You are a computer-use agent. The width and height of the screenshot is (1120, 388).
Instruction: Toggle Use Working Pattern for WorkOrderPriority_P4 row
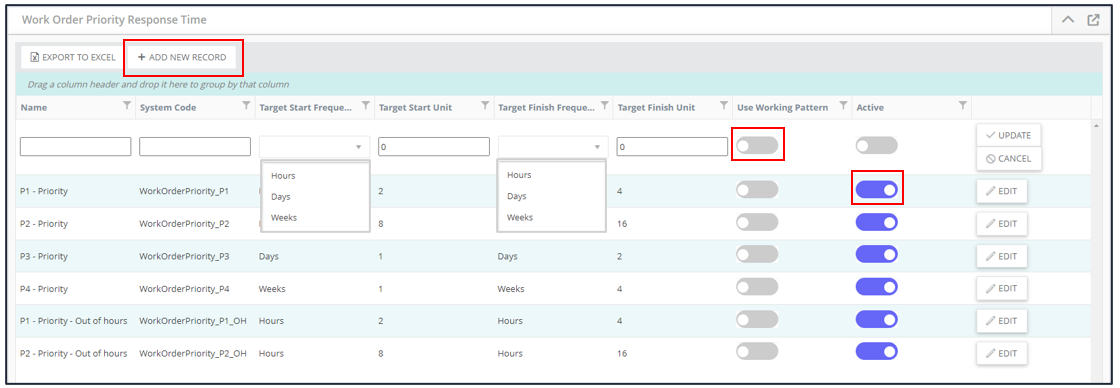[x=757, y=287]
